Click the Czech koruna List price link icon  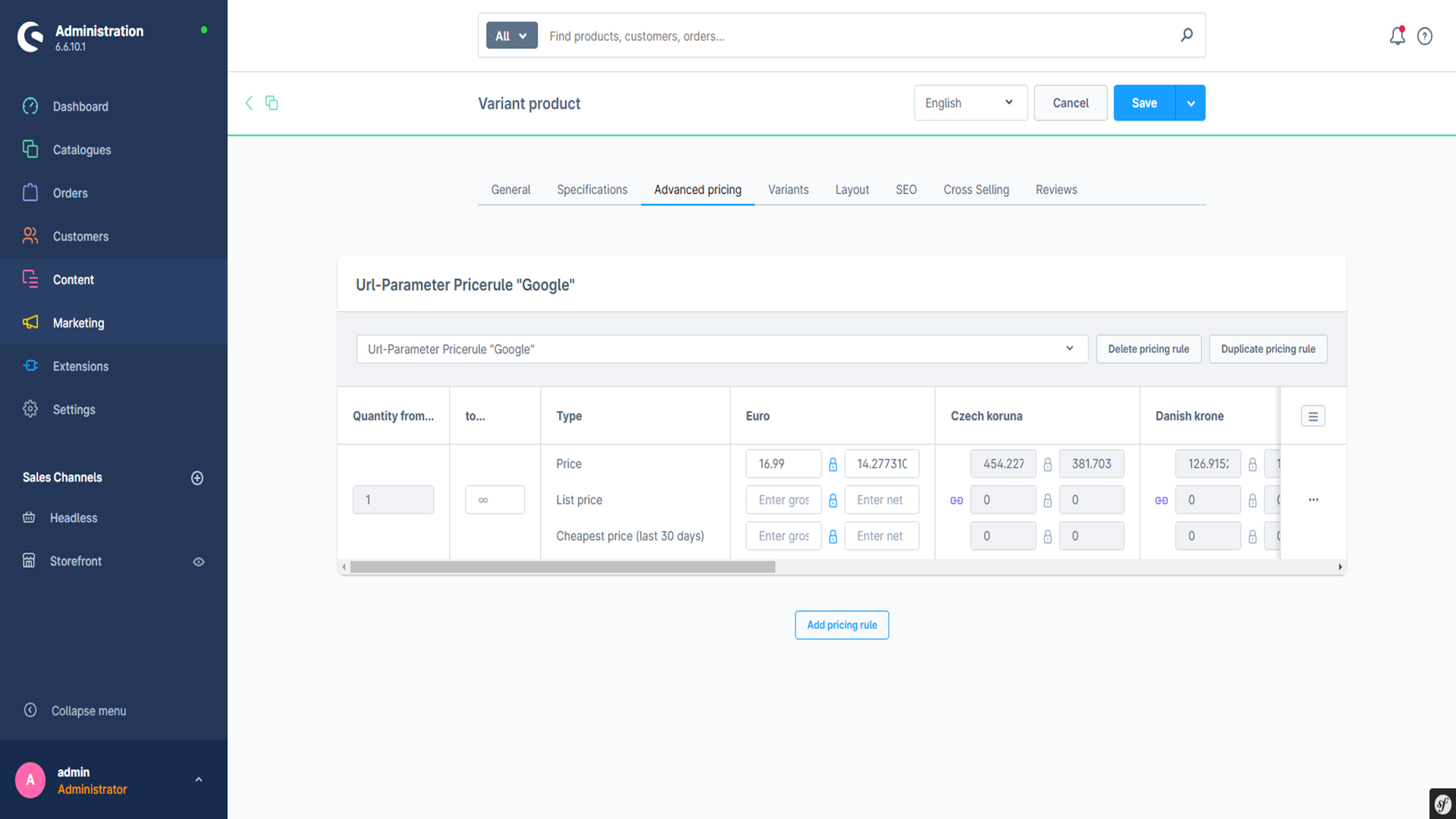coord(957,500)
